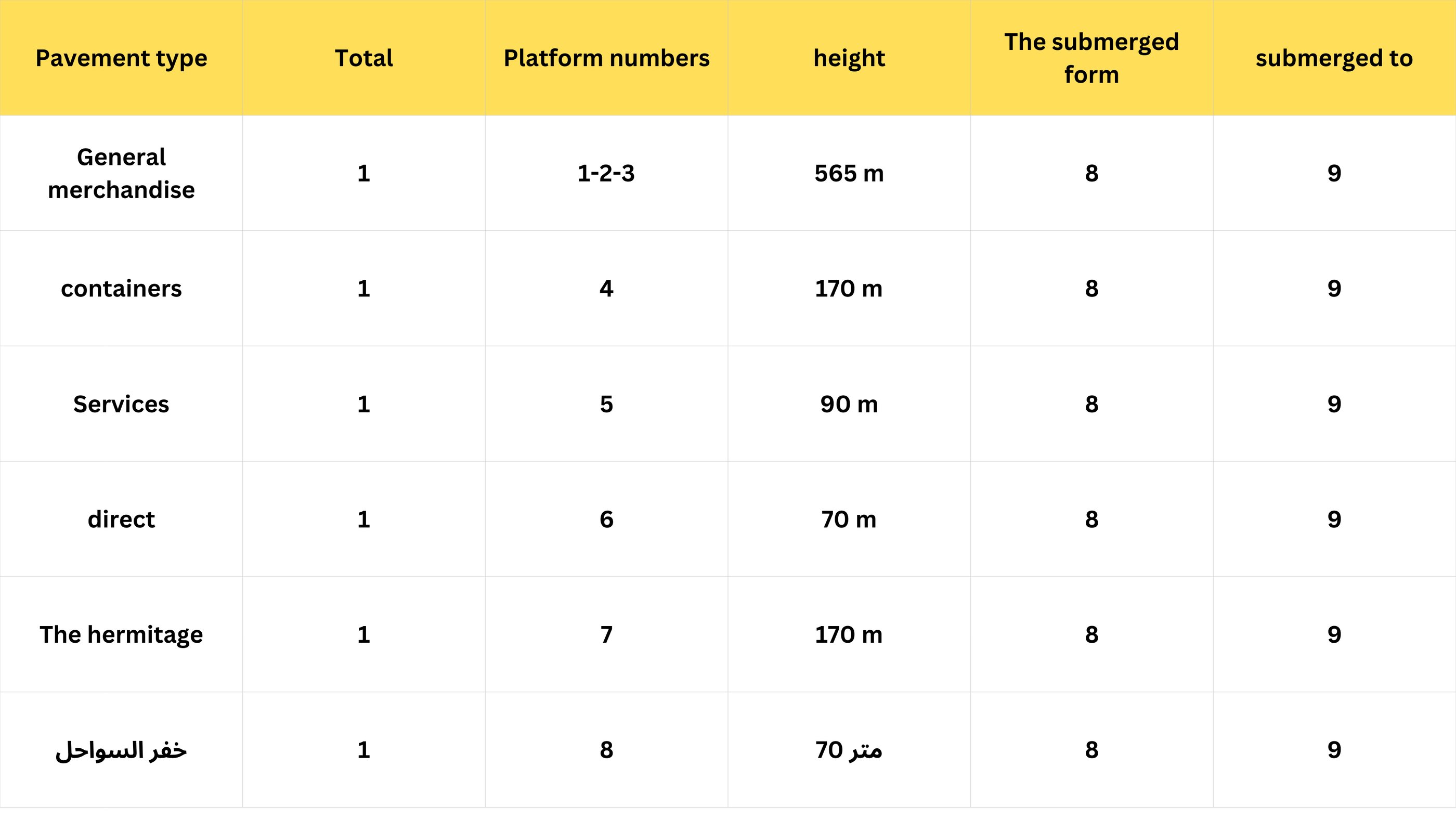This screenshot has height=832, width=1456.
Task: Select the "170 m" height in containers row
Action: (x=849, y=289)
